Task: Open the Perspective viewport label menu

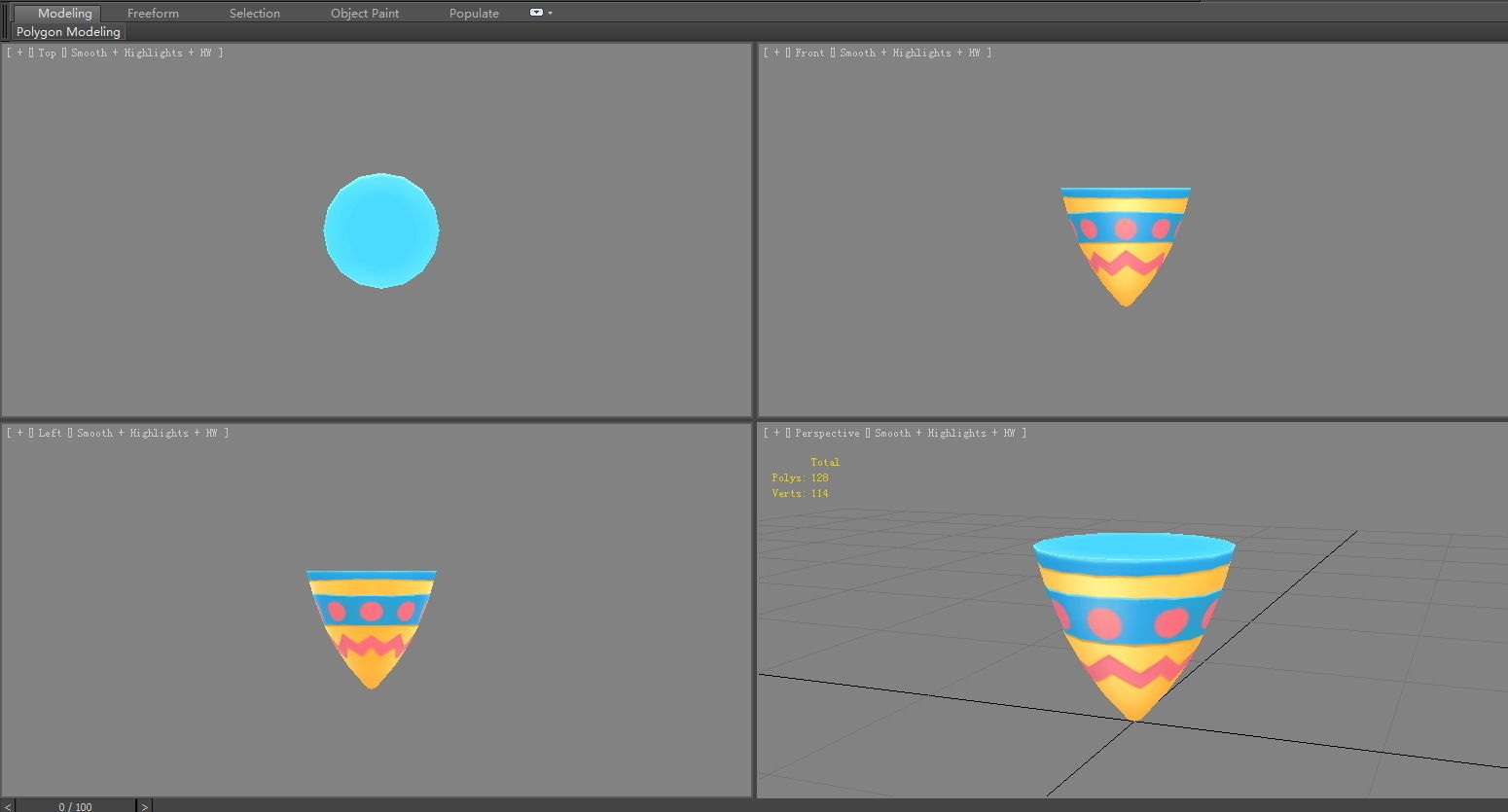Action: click(827, 433)
